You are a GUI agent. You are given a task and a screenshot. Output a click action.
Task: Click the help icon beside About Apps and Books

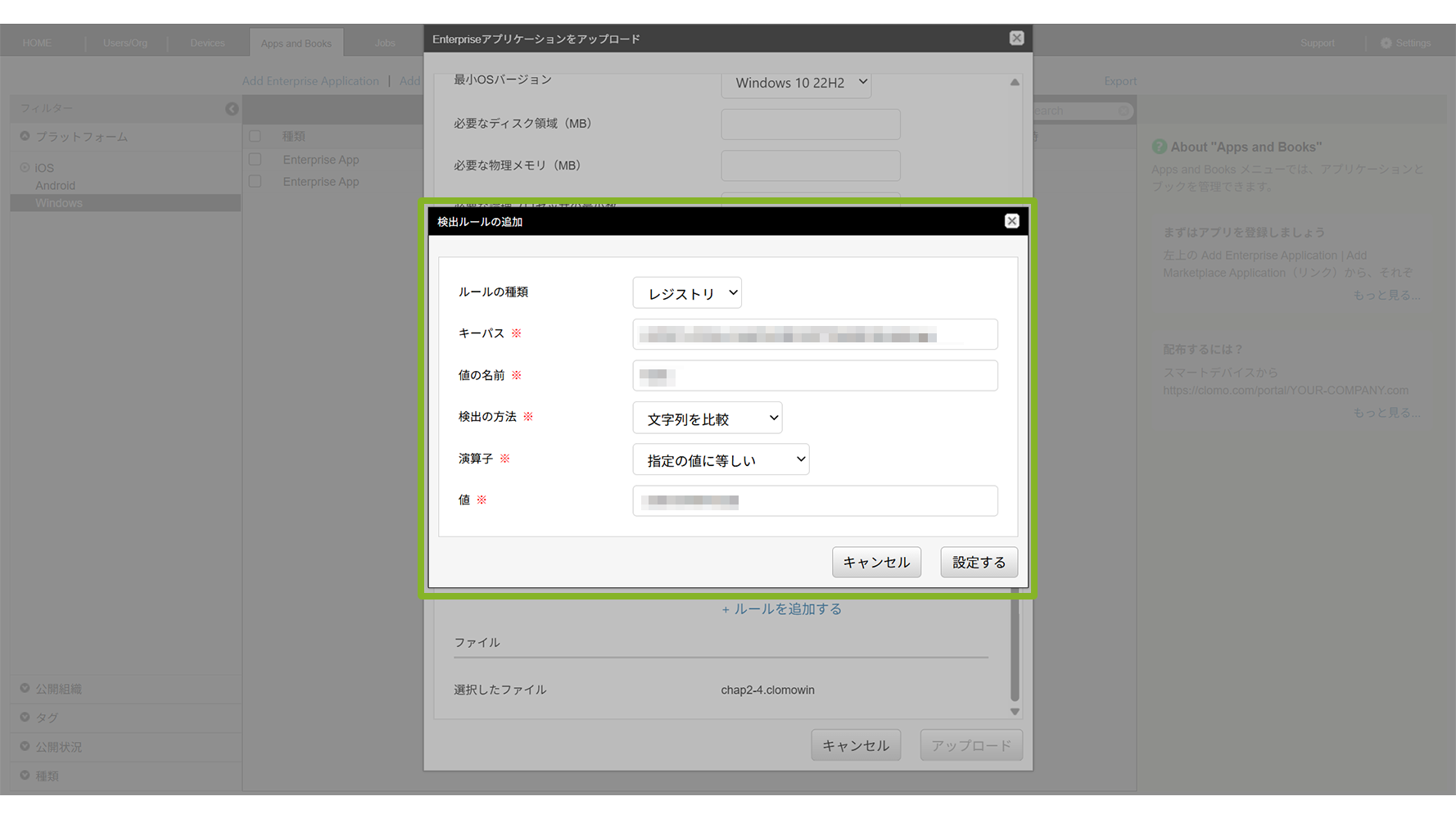pos(1159,147)
